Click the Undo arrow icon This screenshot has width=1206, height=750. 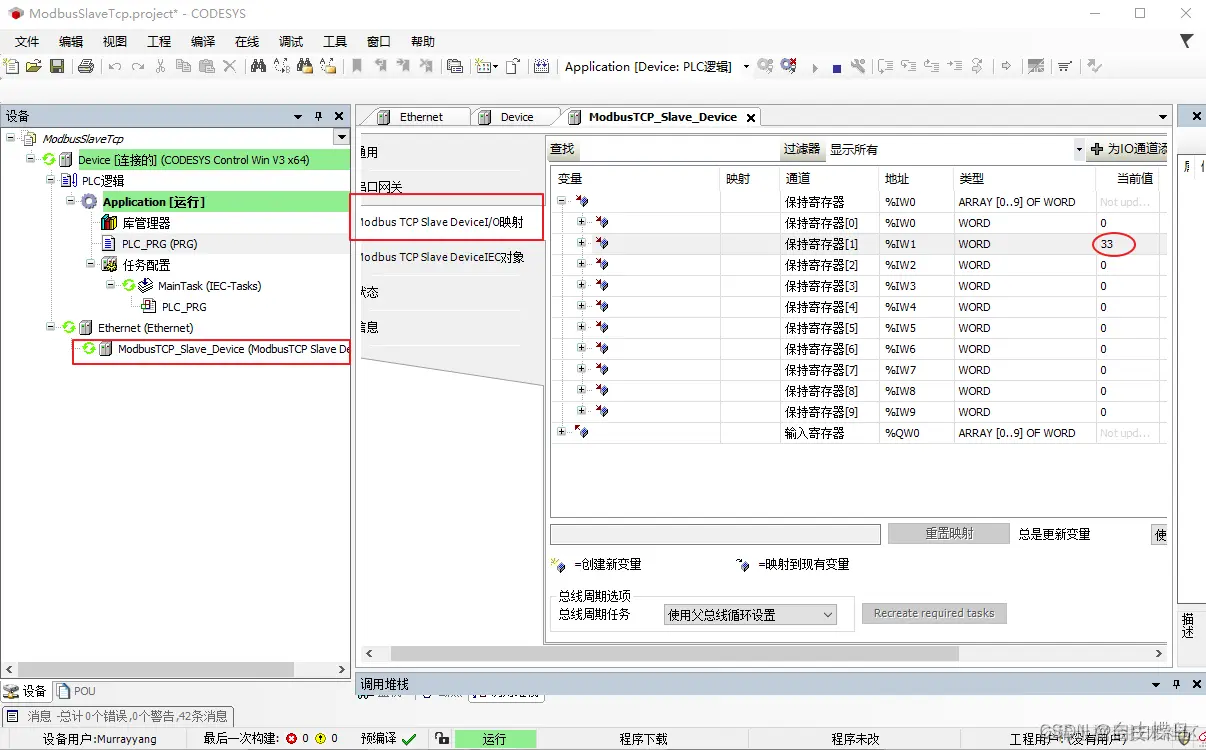(x=115, y=67)
